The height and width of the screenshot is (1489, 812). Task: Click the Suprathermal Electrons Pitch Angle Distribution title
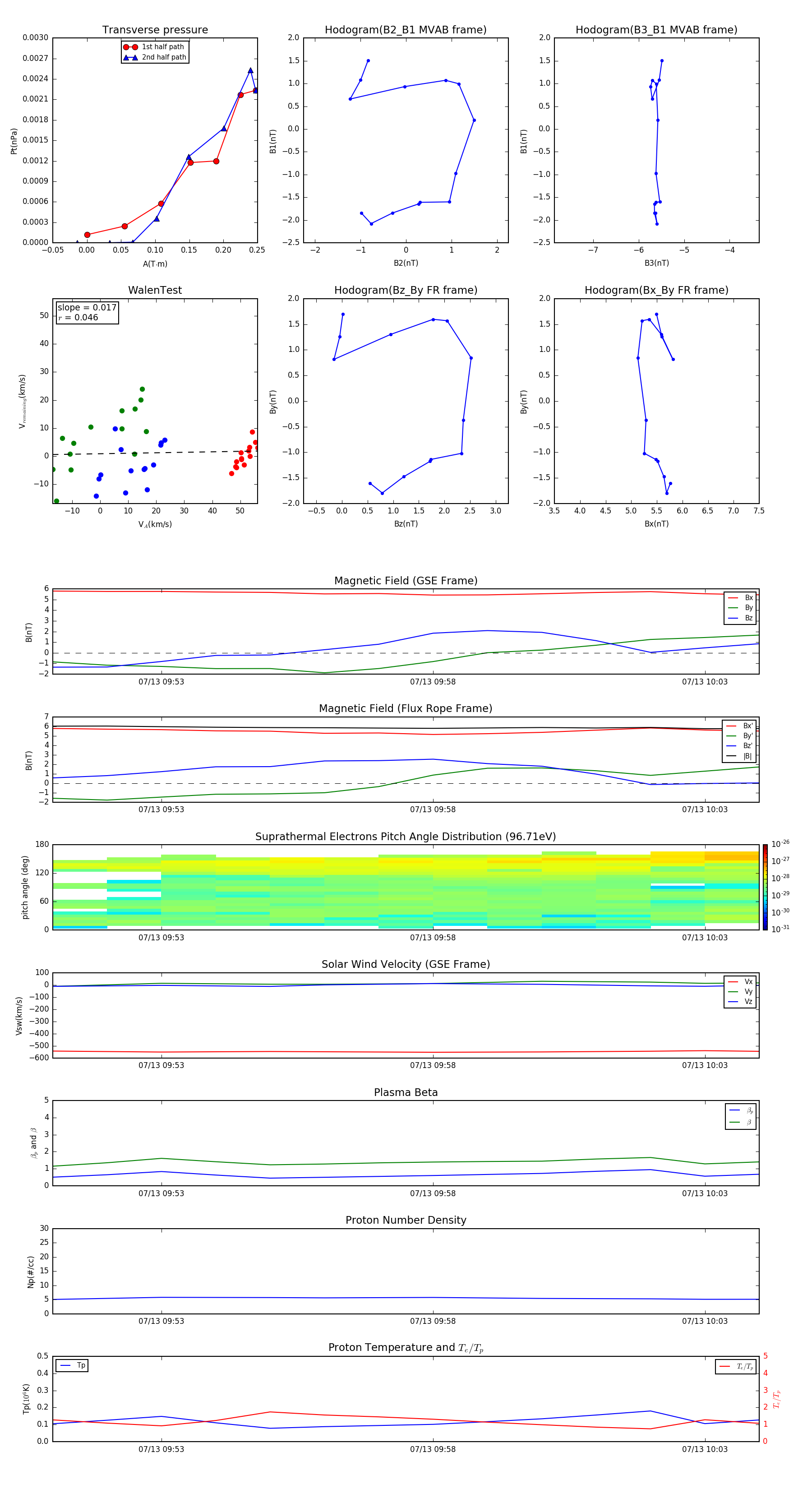pyautogui.click(x=406, y=837)
